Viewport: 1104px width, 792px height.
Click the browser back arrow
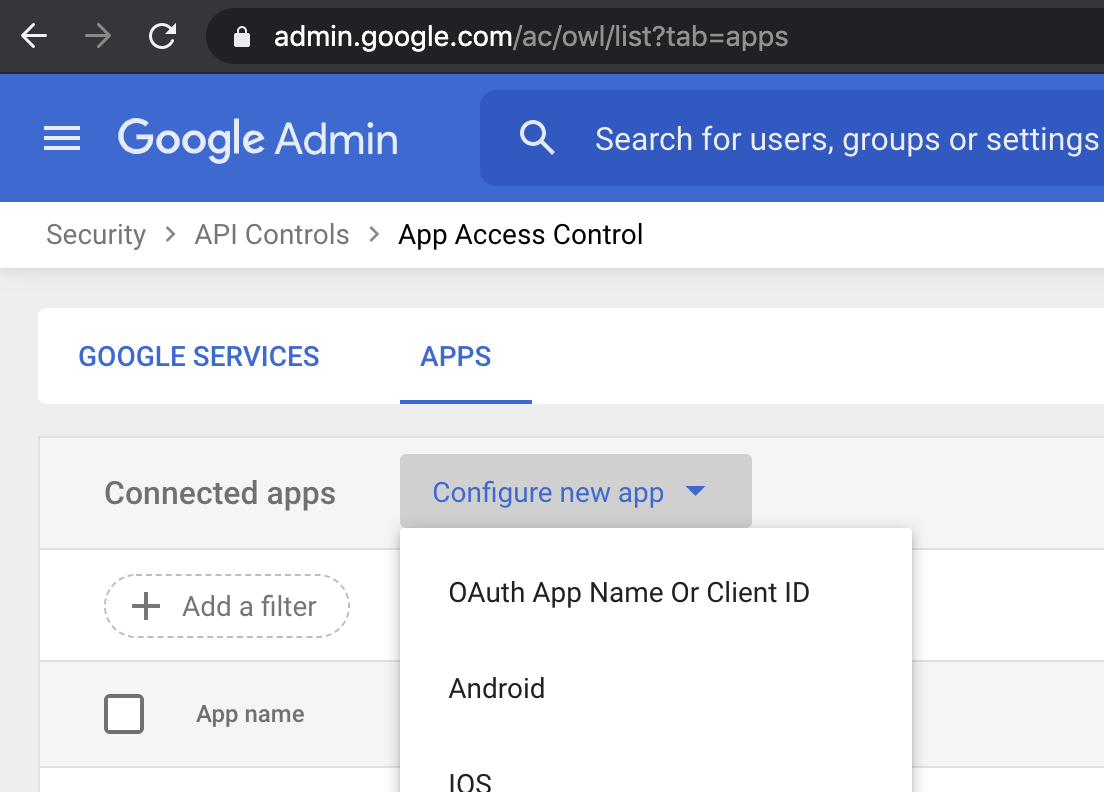33,36
